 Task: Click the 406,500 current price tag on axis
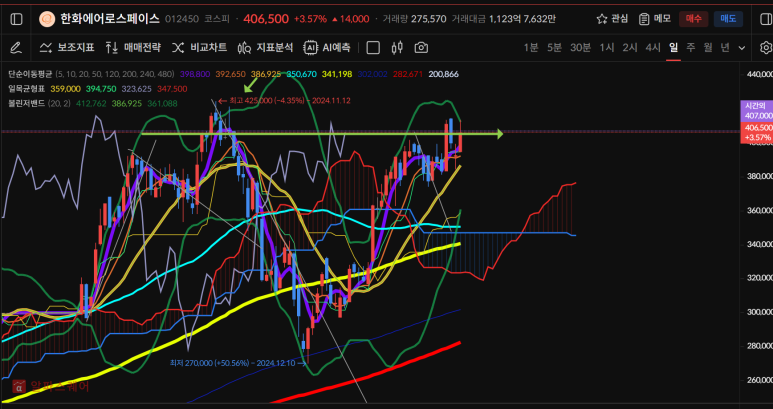click(756, 132)
